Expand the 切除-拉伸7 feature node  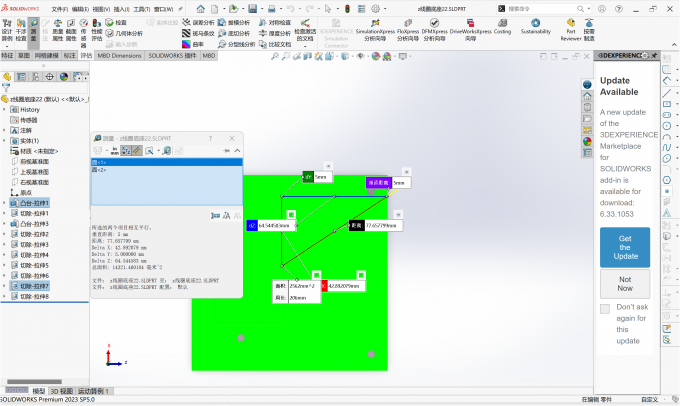point(4,286)
